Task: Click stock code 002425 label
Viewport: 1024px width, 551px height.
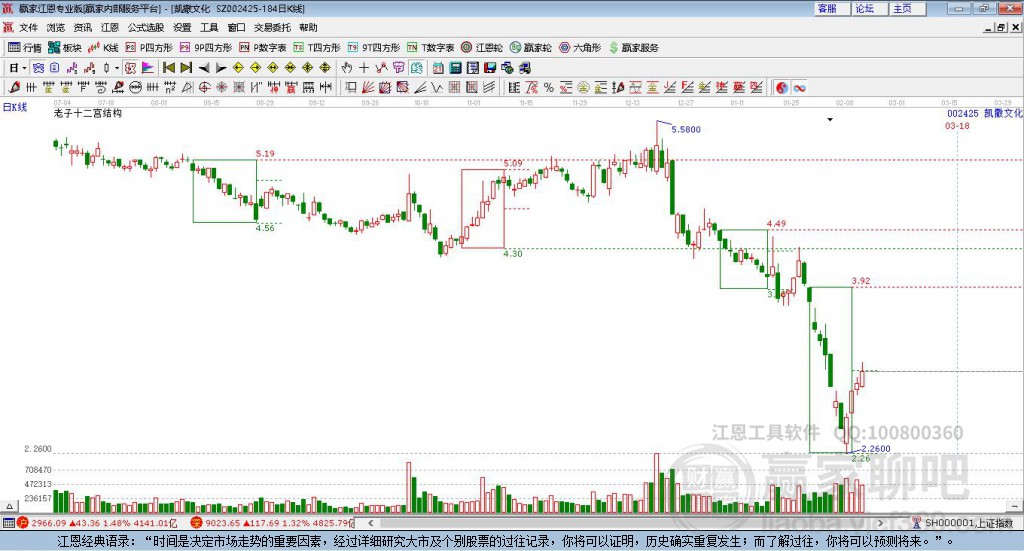Action: pos(963,113)
